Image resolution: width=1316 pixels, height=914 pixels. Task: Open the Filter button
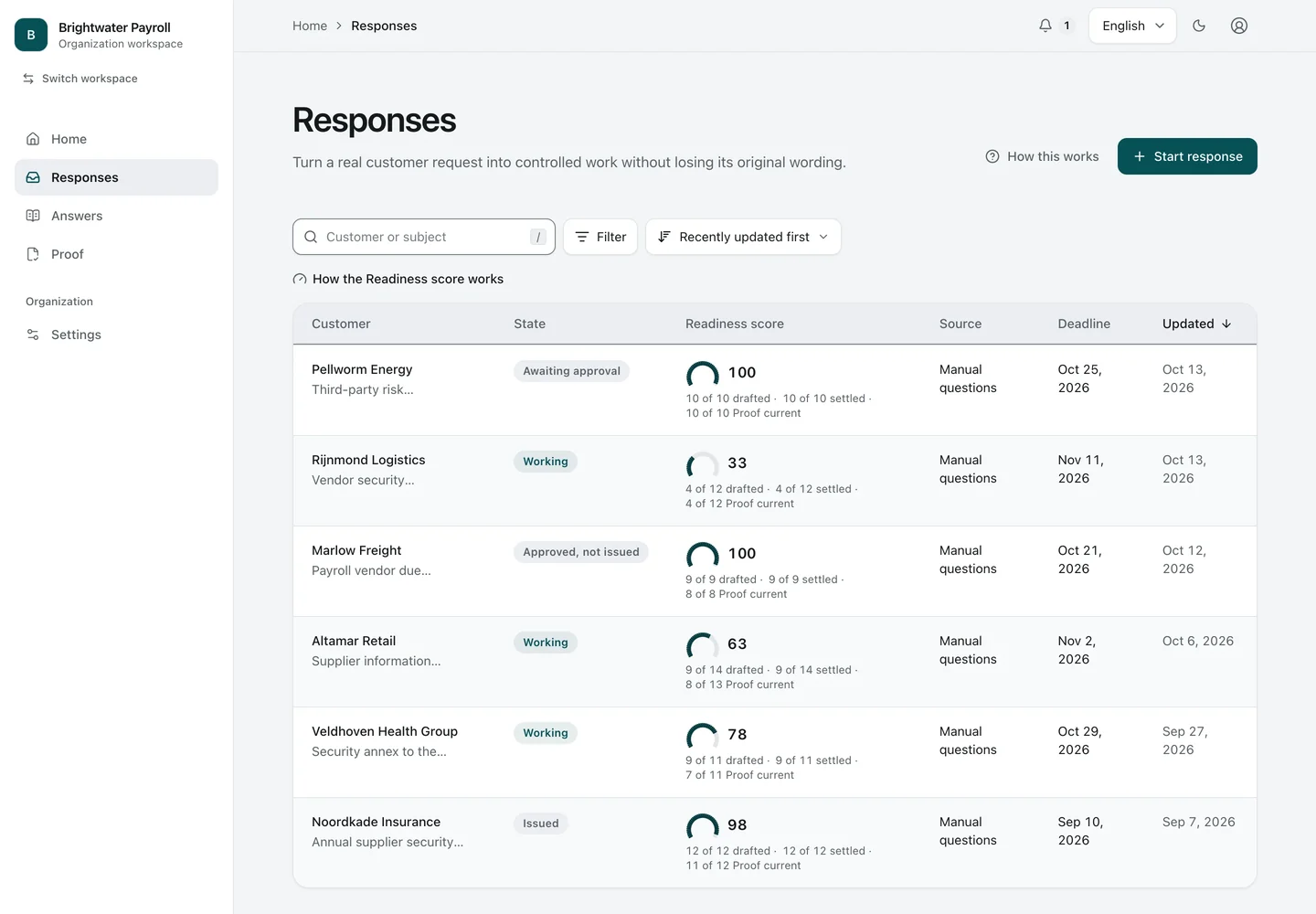[600, 237]
